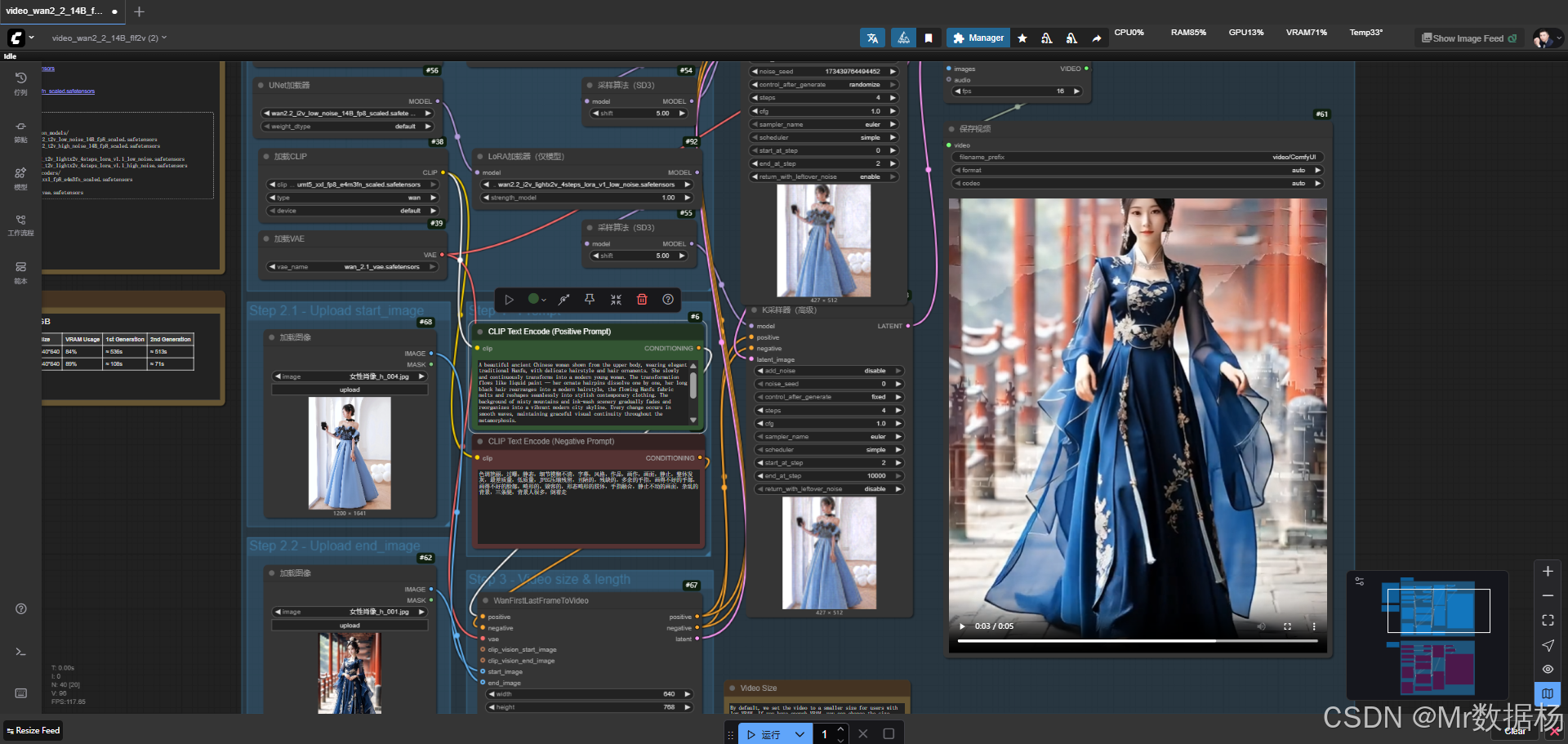Image resolution: width=1568 pixels, height=744 pixels.
Task: Toggle the minimap button
Action: point(1548,693)
